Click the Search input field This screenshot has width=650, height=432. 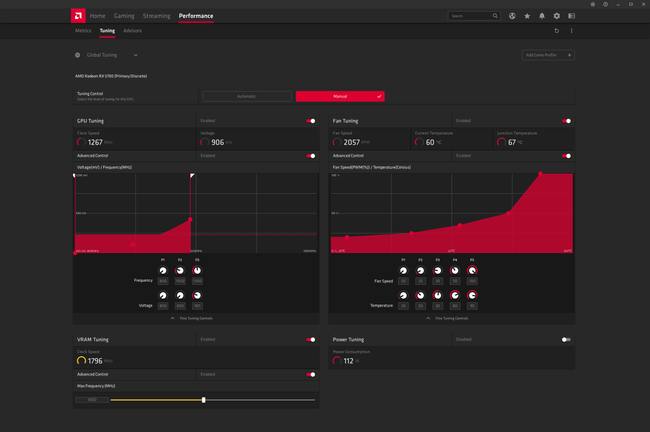[474, 16]
